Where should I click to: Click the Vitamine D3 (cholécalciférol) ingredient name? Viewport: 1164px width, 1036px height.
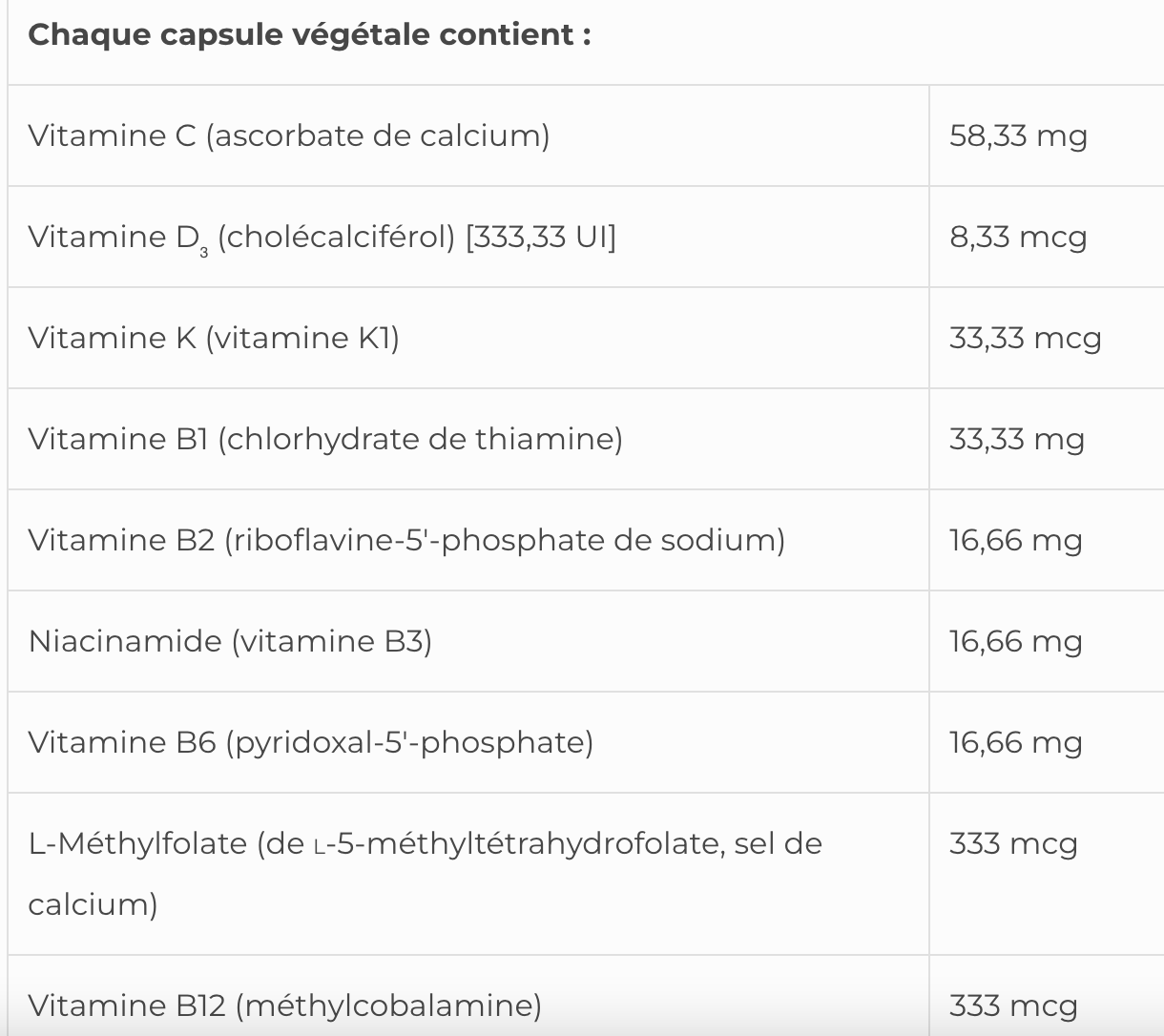[240, 237]
